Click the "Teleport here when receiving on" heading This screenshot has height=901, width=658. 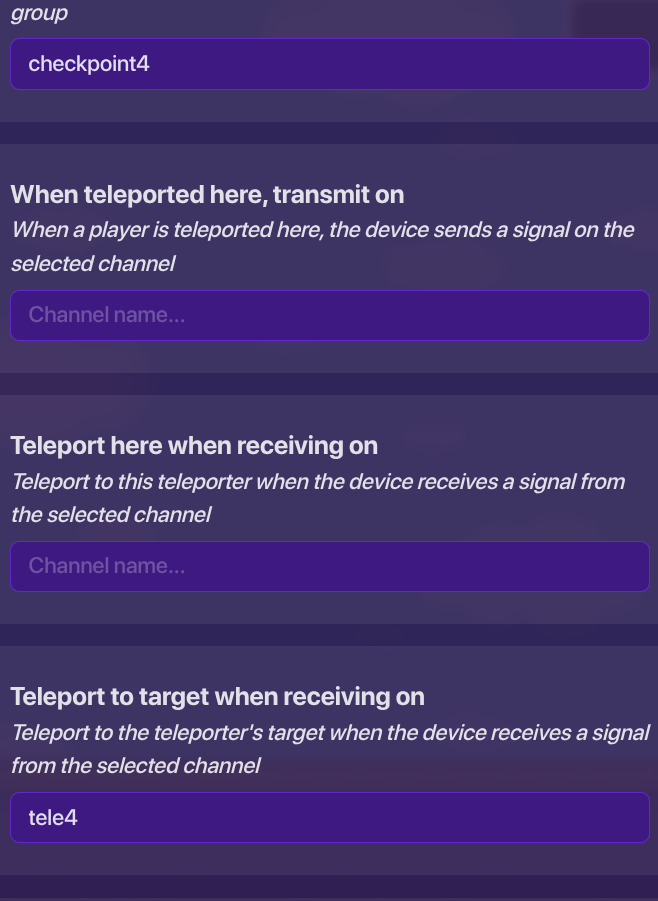[194, 445]
